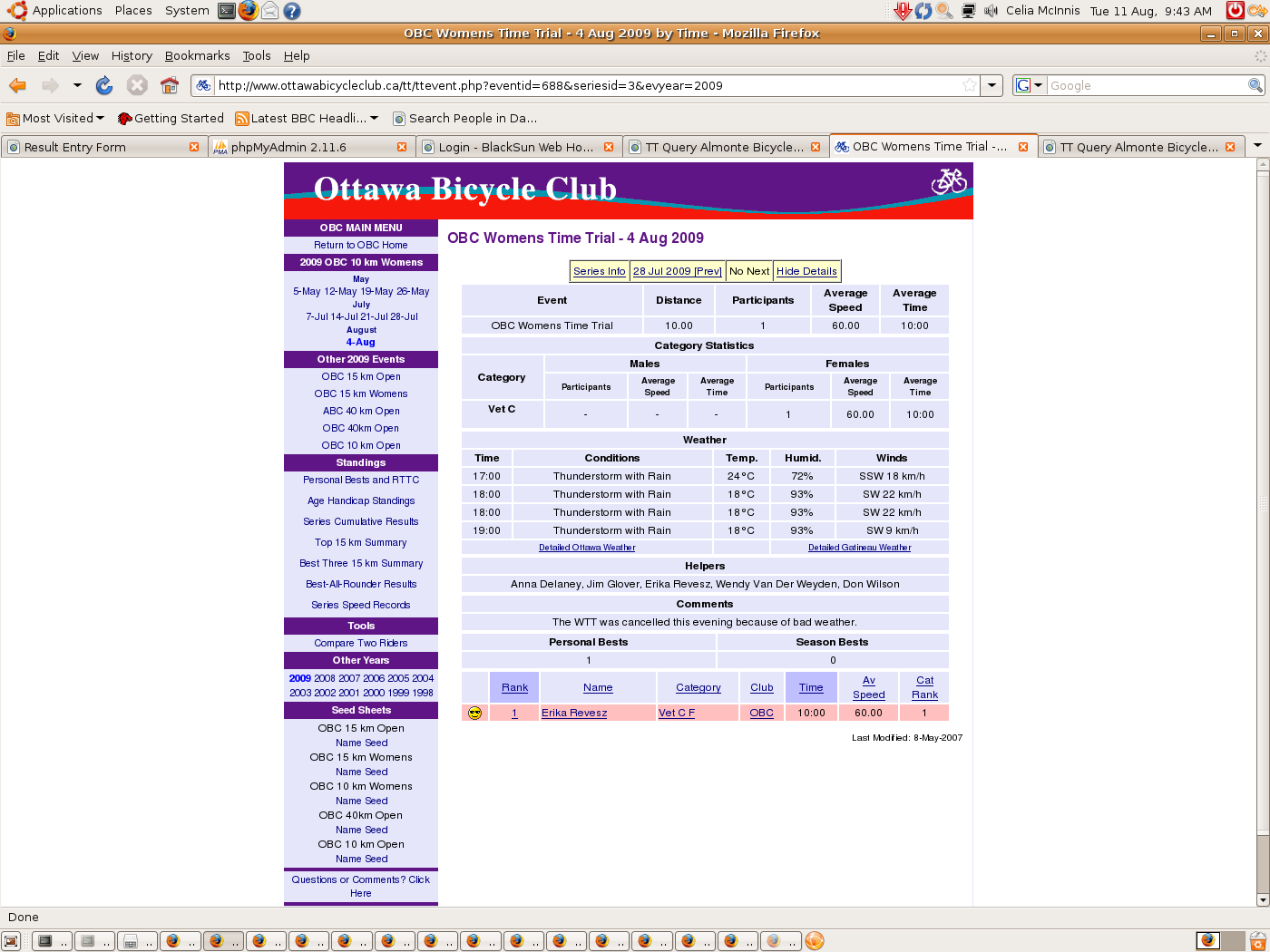
Task: Expand the URL bar history dropdown
Action: pyautogui.click(x=992, y=85)
